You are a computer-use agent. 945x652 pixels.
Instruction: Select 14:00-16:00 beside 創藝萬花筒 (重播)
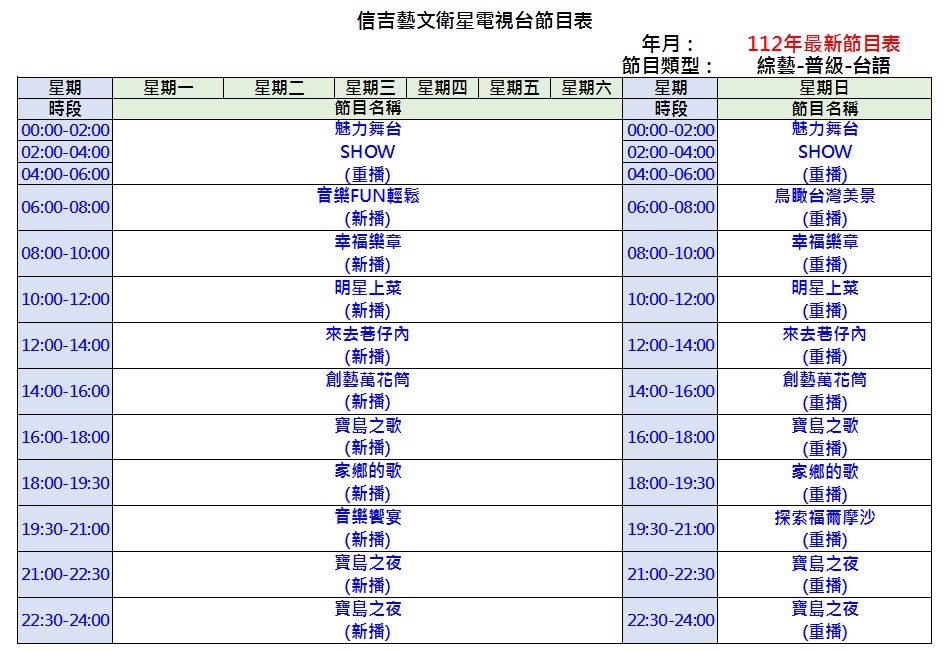pyautogui.click(x=671, y=391)
